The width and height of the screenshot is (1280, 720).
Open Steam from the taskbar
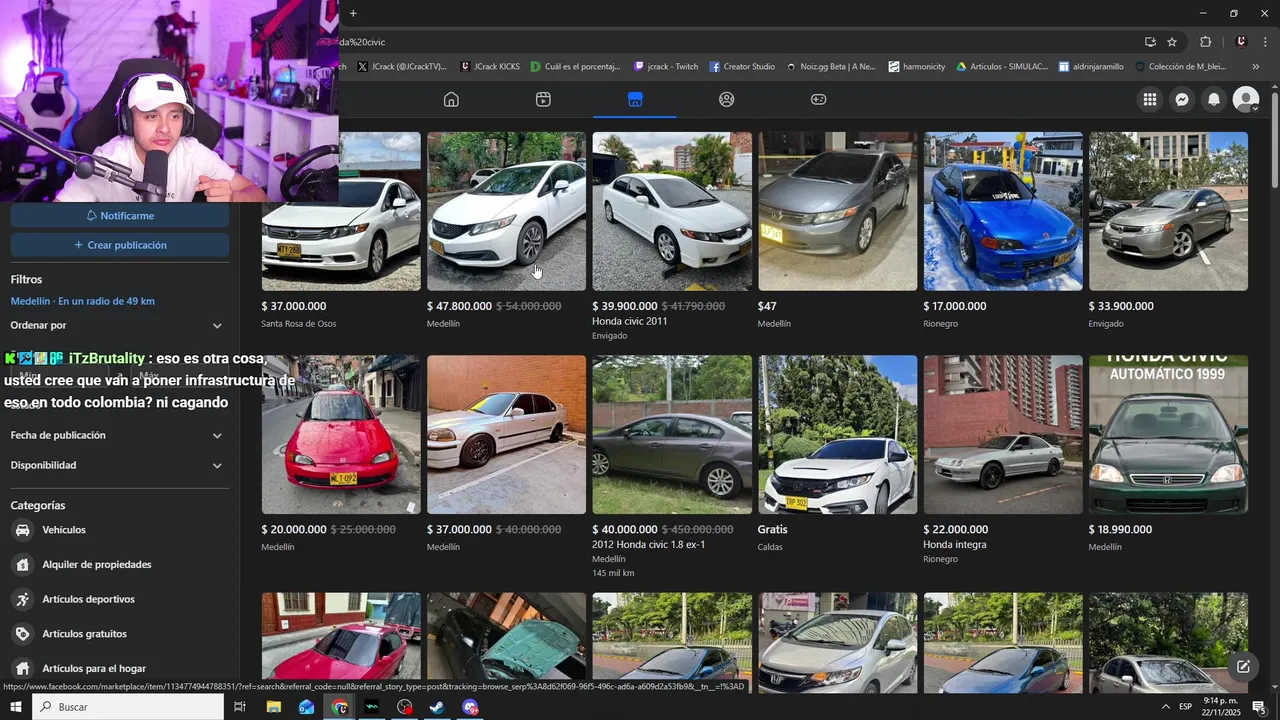point(437,707)
